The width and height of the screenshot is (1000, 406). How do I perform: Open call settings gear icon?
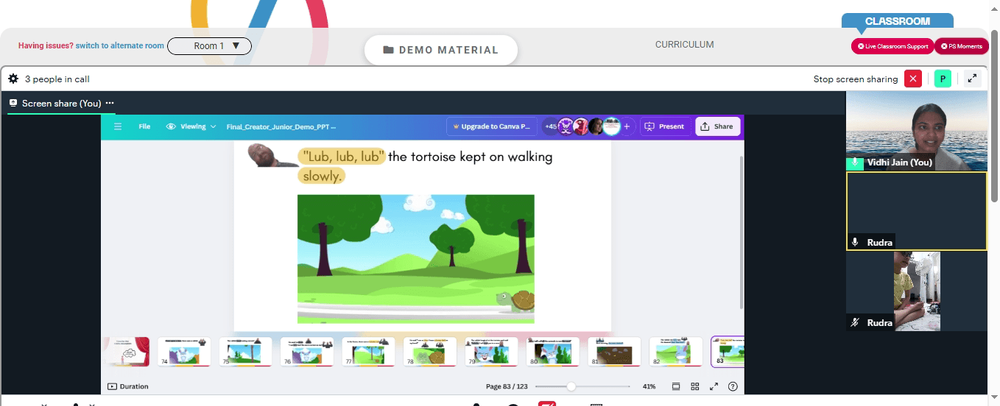pos(13,79)
